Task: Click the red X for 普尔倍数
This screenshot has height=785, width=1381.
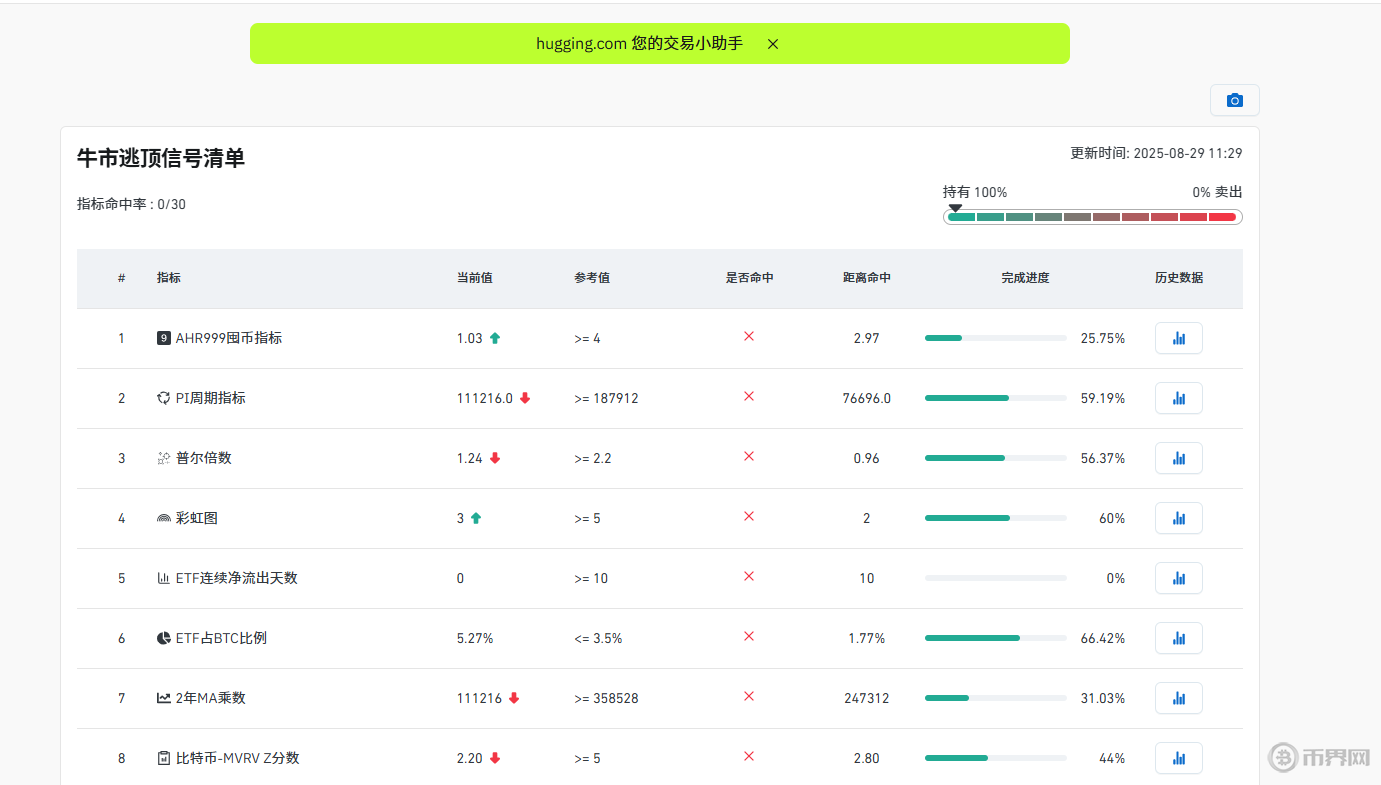Action: (x=748, y=457)
